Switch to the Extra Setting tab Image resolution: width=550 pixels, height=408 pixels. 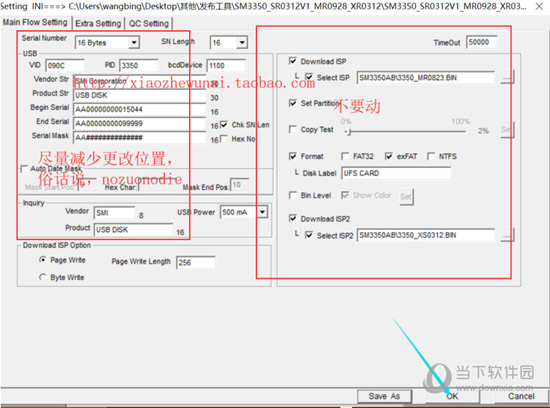(98, 24)
